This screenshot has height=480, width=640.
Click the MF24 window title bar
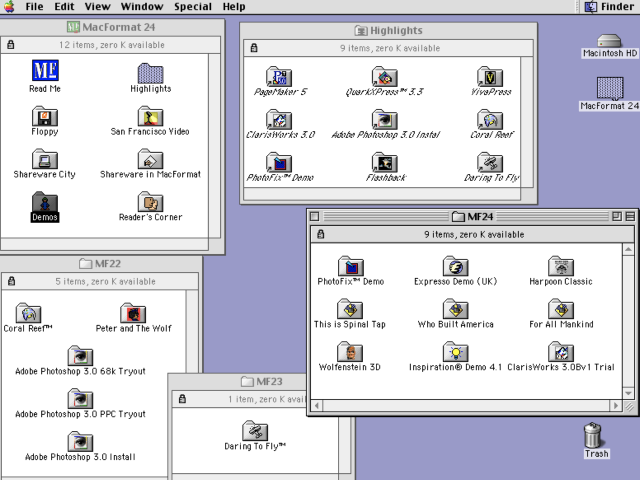click(x=473, y=216)
